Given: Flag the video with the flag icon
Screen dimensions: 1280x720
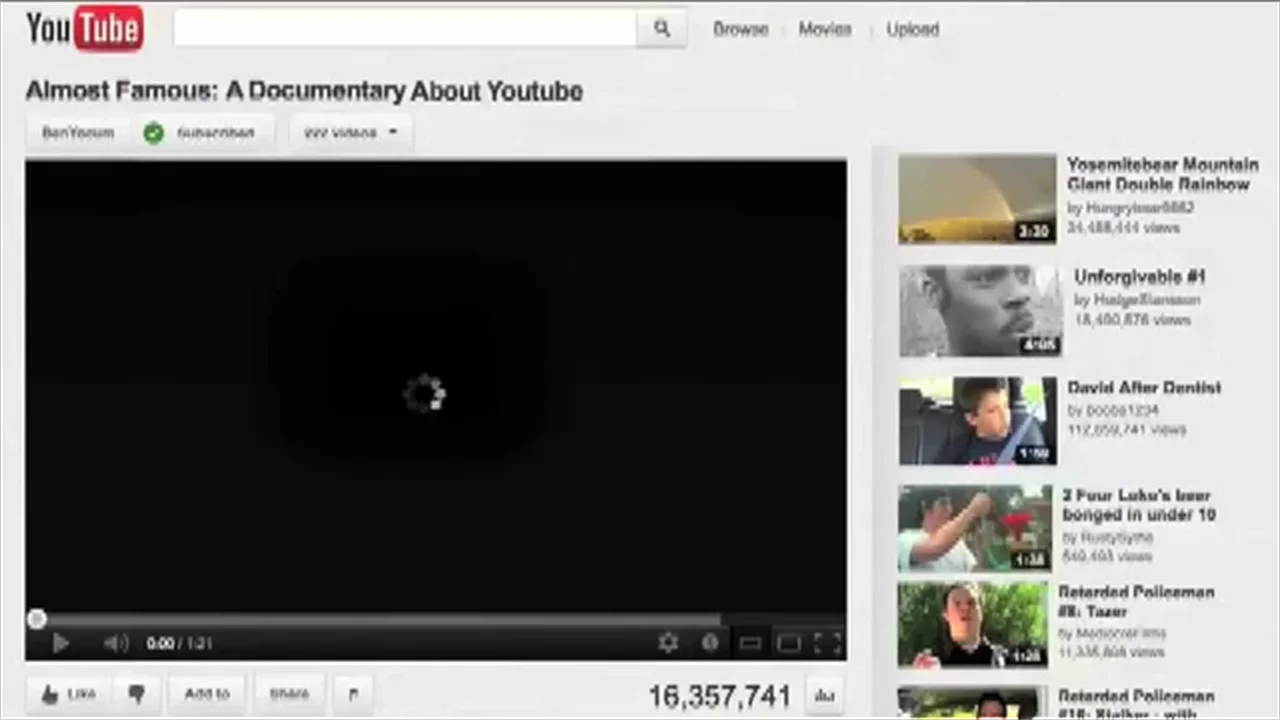Looking at the screenshot, I should point(353,694).
